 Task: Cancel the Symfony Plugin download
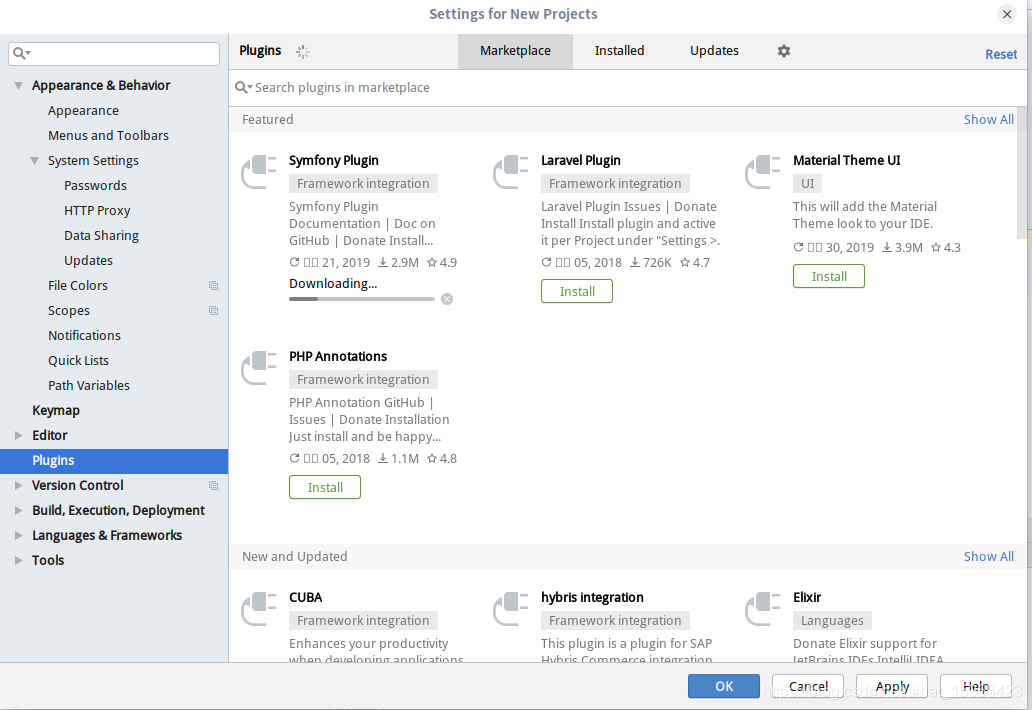[x=447, y=299]
